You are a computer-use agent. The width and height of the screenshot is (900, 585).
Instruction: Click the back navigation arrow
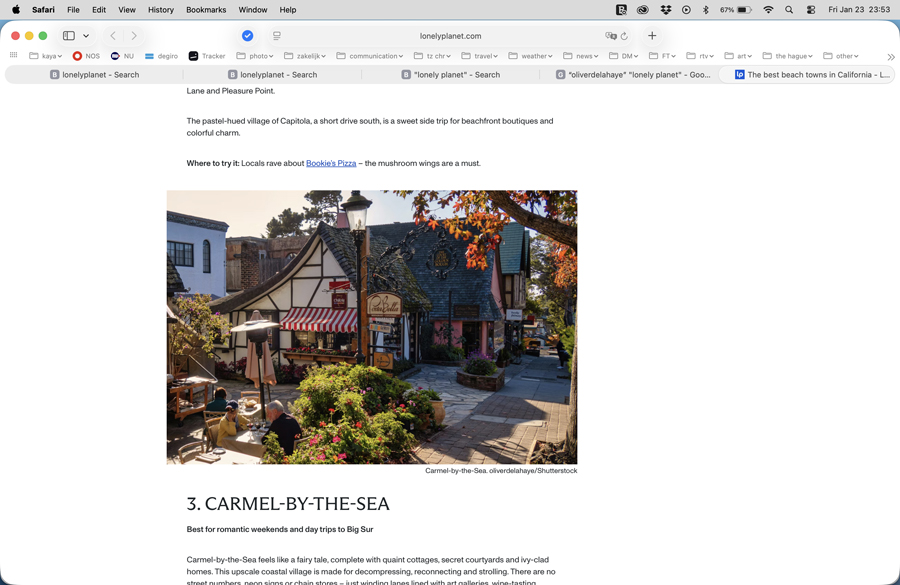(x=113, y=36)
